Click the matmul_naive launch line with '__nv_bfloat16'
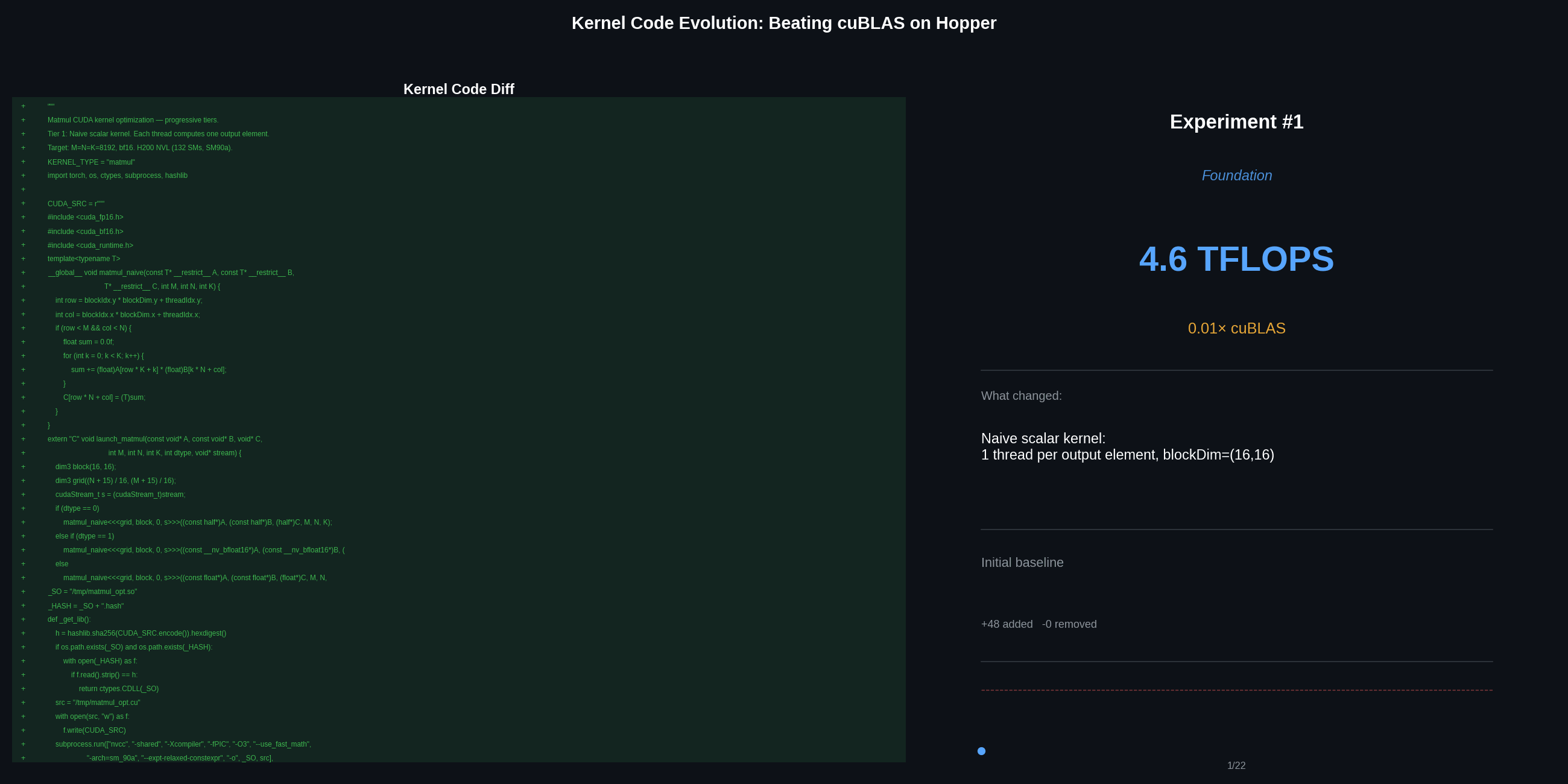This screenshot has width=1568, height=784. click(204, 550)
